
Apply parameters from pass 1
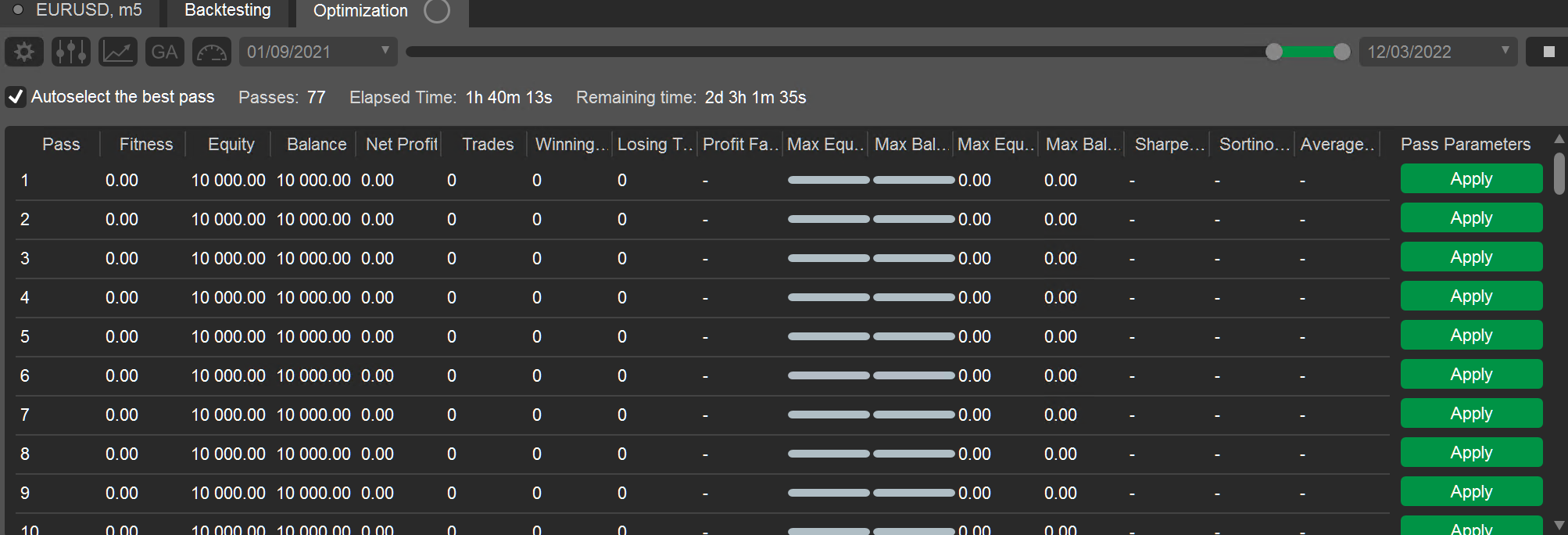1471,179
